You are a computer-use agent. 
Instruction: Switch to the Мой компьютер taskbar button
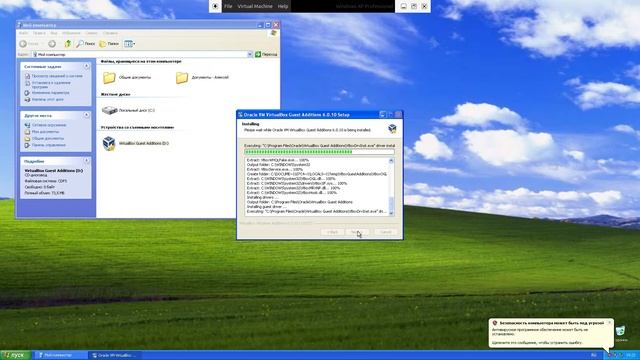(x=60, y=355)
